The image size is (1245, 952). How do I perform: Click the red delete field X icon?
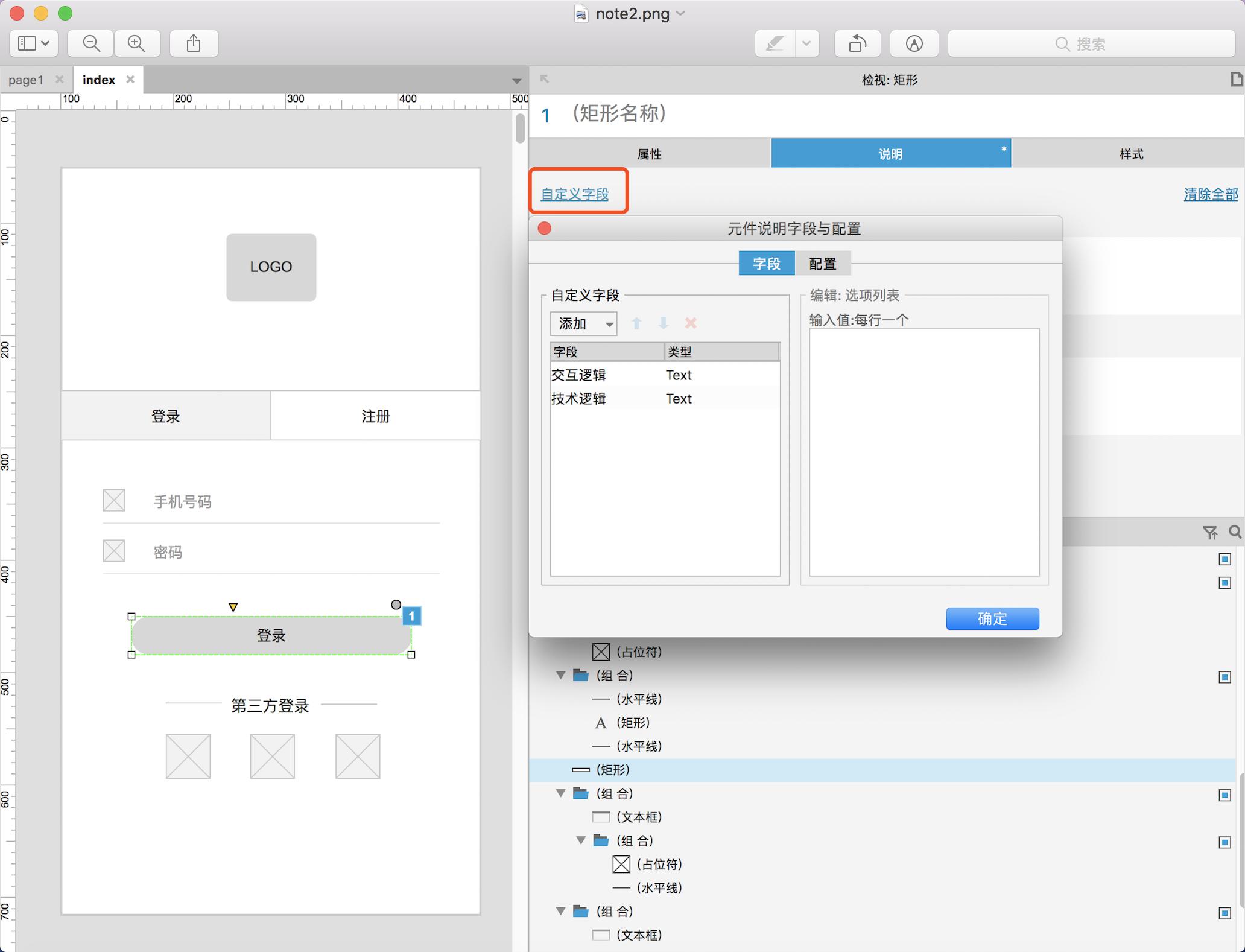[x=691, y=323]
